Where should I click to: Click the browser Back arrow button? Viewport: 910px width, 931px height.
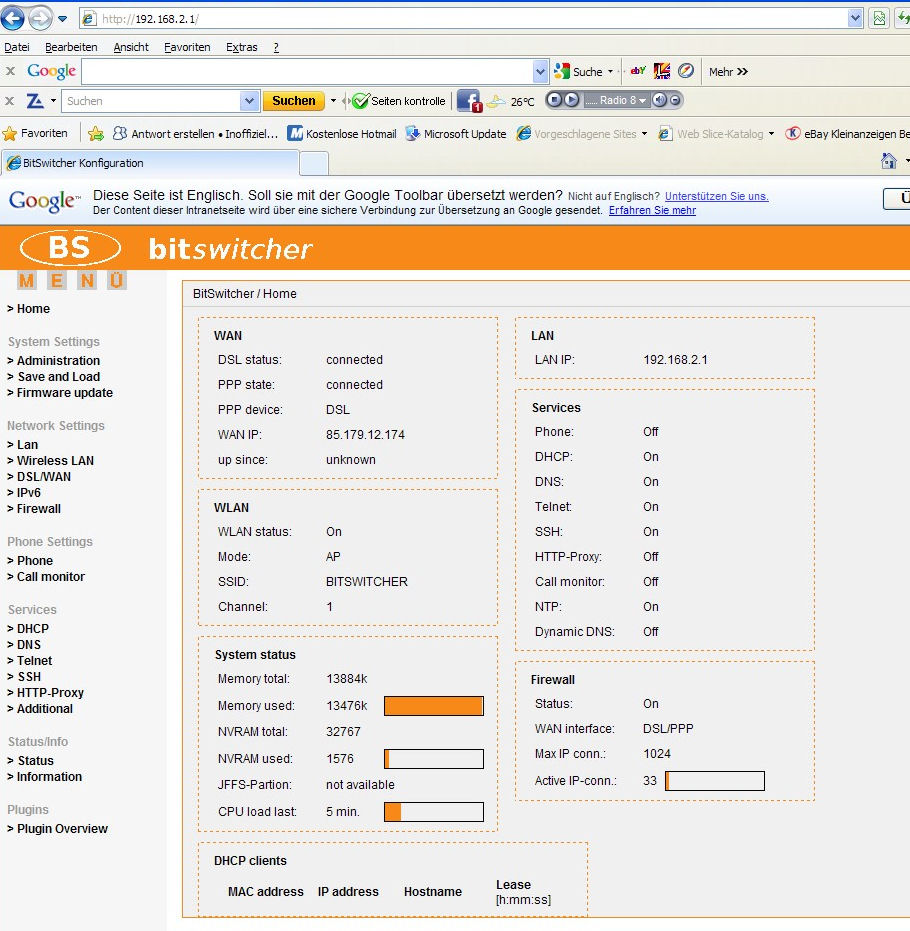(12, 18)
